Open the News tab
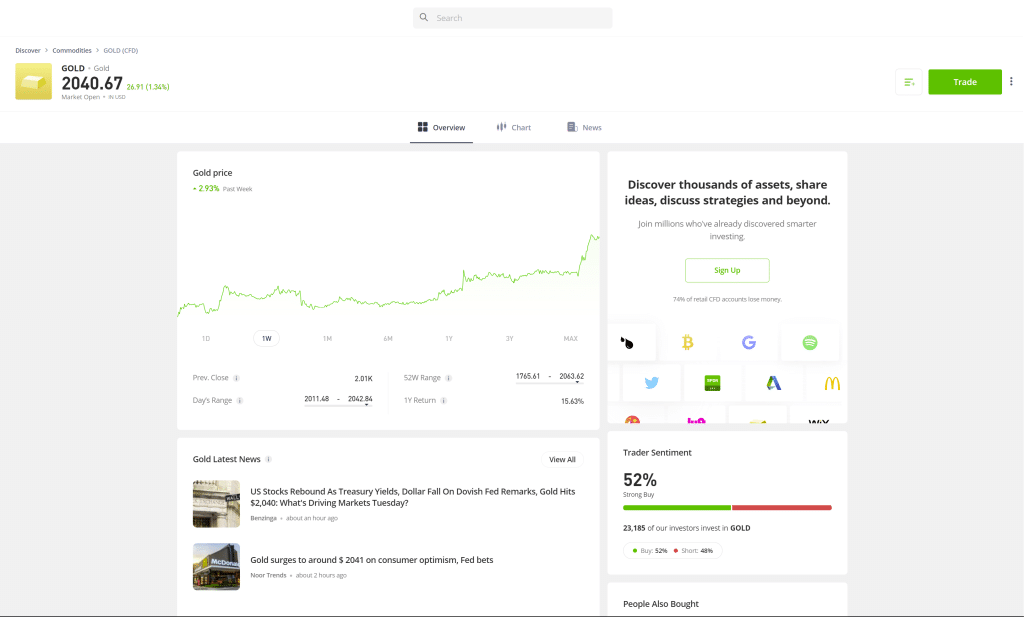 tap(584, 128)
